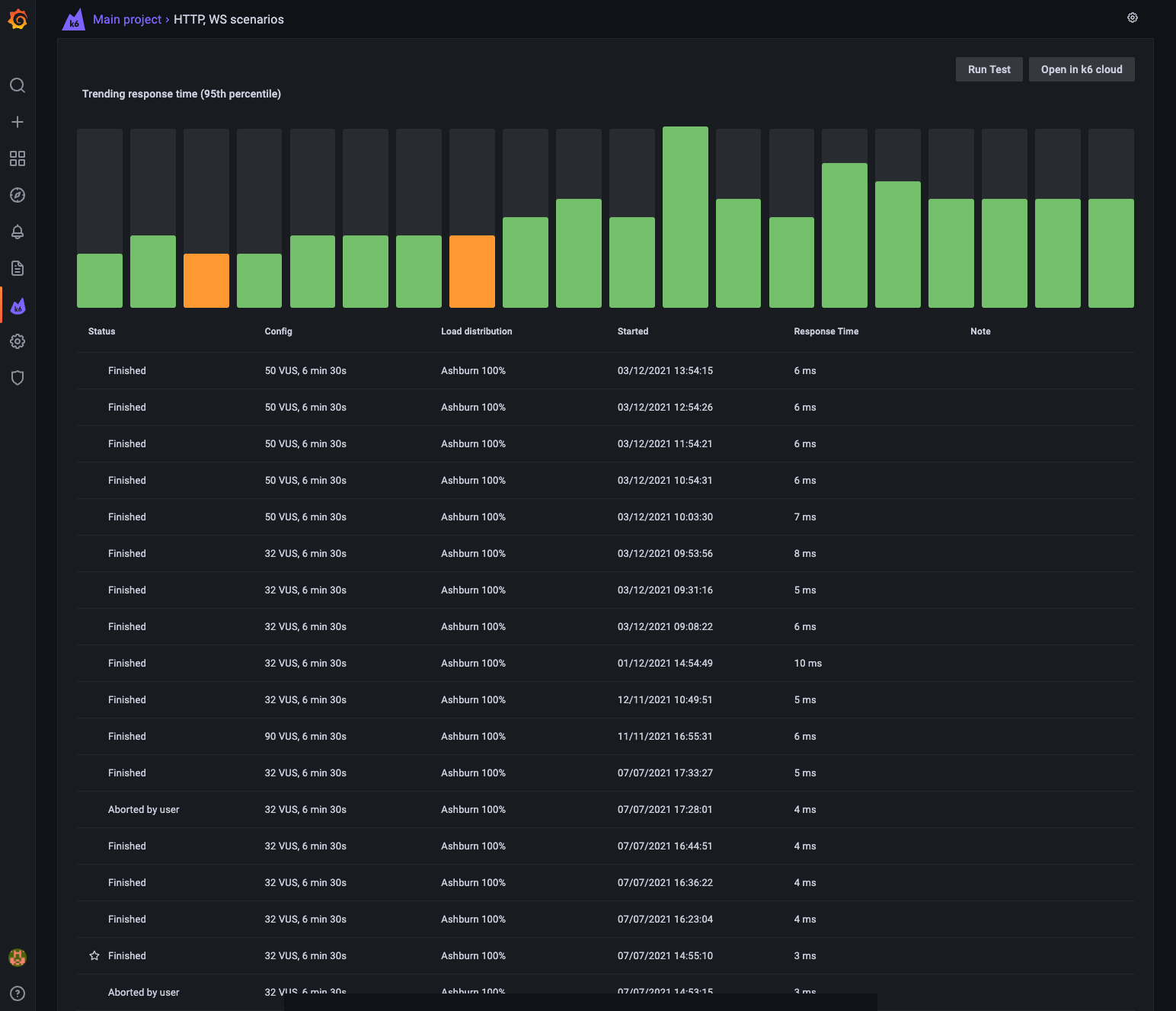Toggle the star on the 14:55:10 run

pyautogui.click(x=94, y=955)
